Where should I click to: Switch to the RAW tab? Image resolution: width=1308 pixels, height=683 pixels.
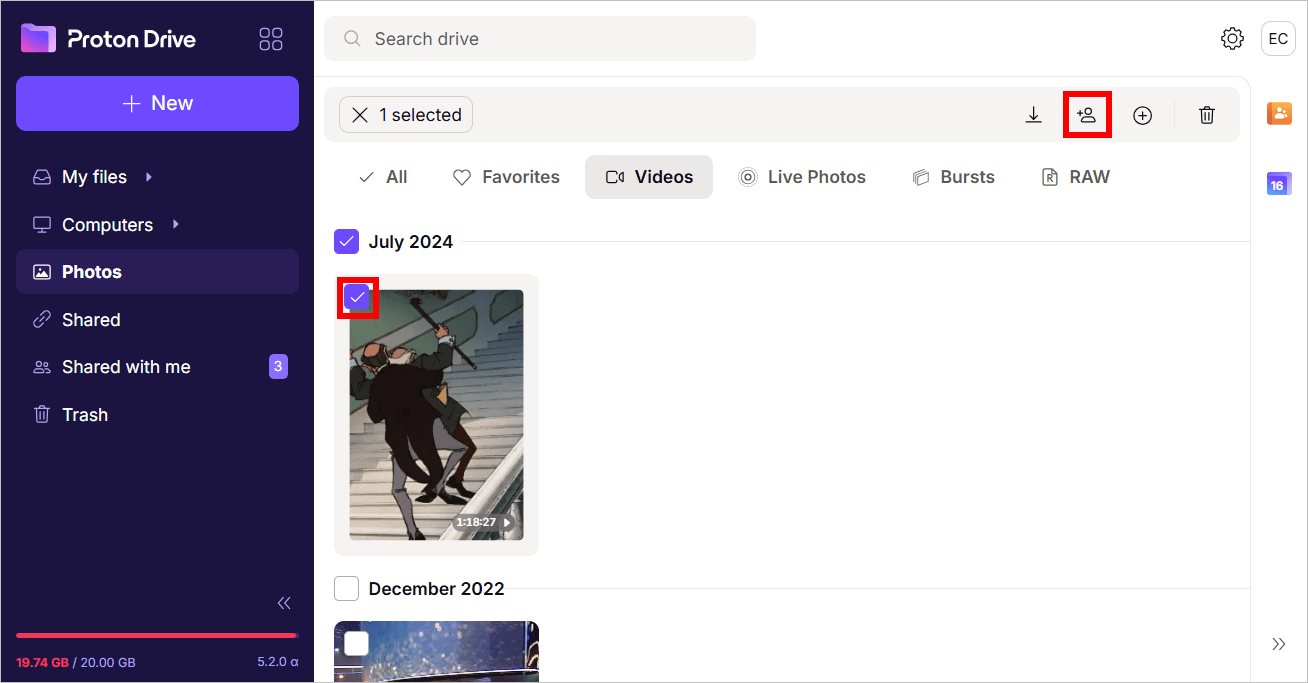(1076, 177)
